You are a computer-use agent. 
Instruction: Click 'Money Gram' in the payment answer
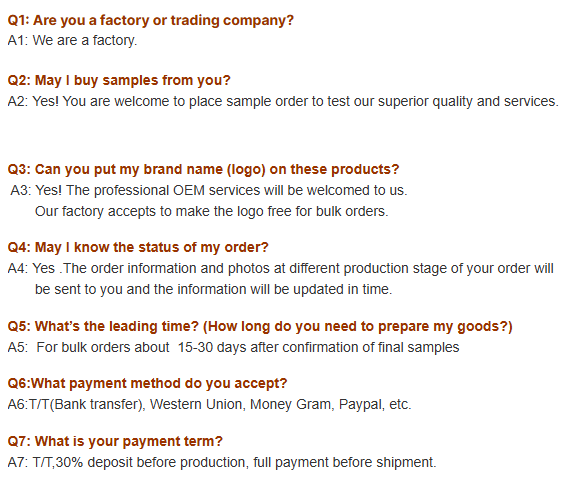[292, 405]
